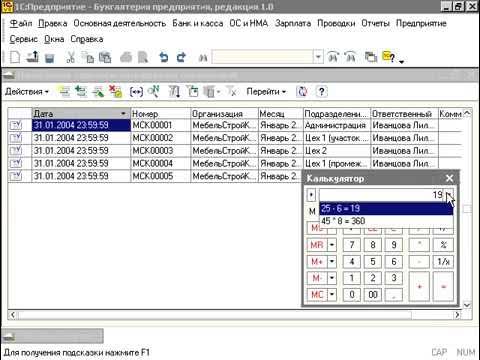Select history entry 45 * 8 = 360
Screen dimensions: 480x360
tap(386, 221)
